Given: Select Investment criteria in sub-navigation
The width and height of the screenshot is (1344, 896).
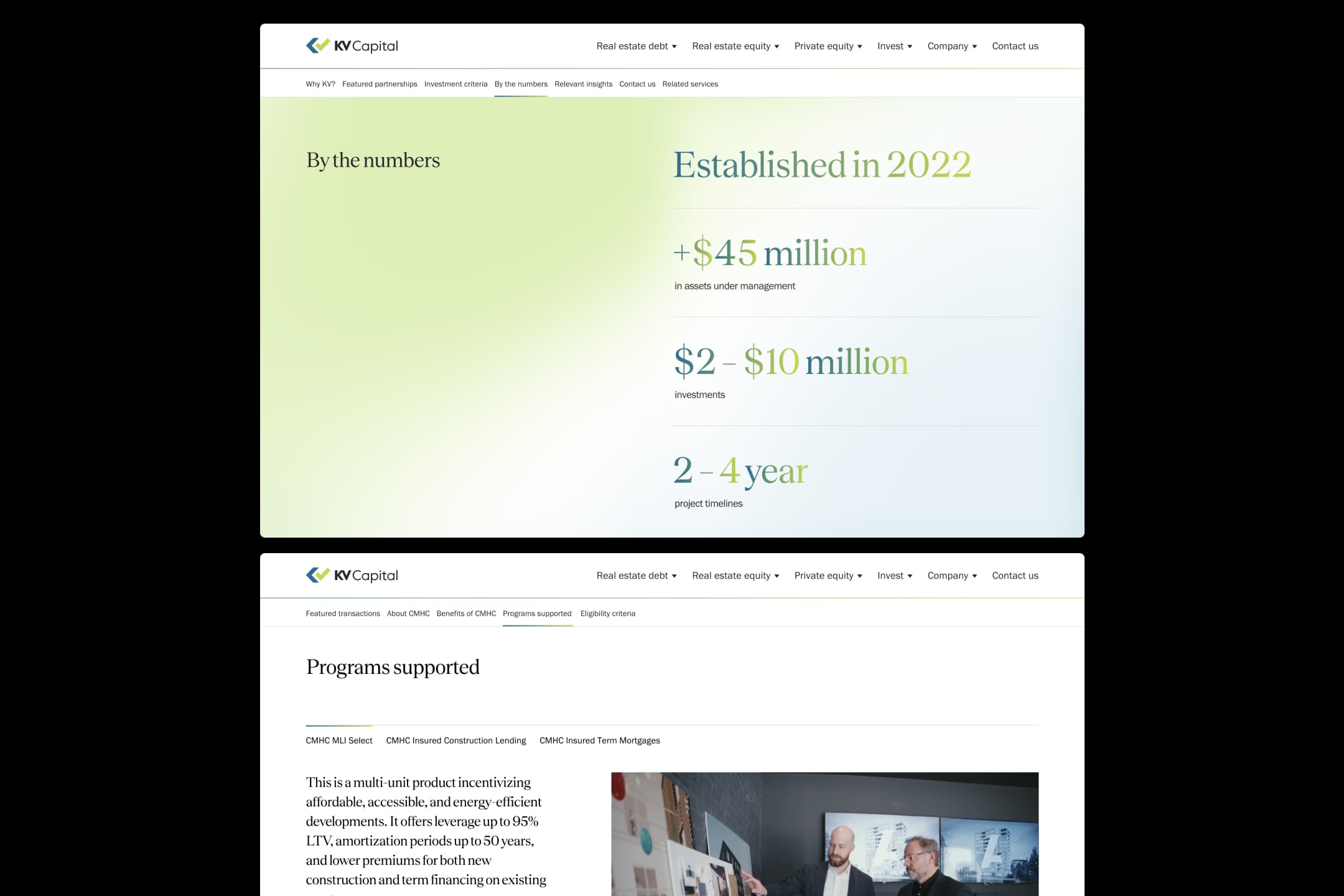Looking at the screenshot, I should pyautogui.click(x=455, y=84).
